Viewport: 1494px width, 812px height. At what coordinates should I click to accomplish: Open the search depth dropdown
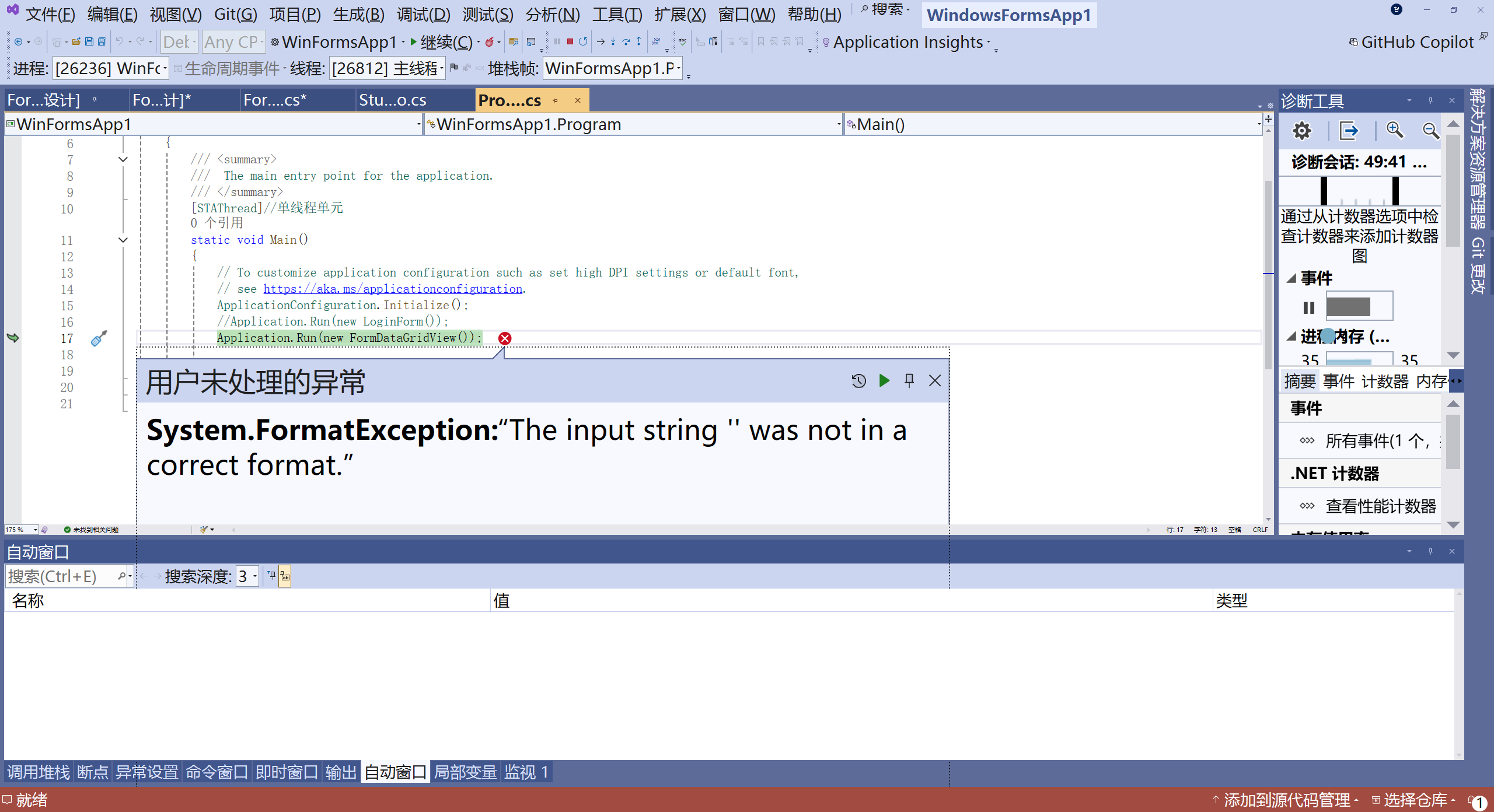point(247,576)
